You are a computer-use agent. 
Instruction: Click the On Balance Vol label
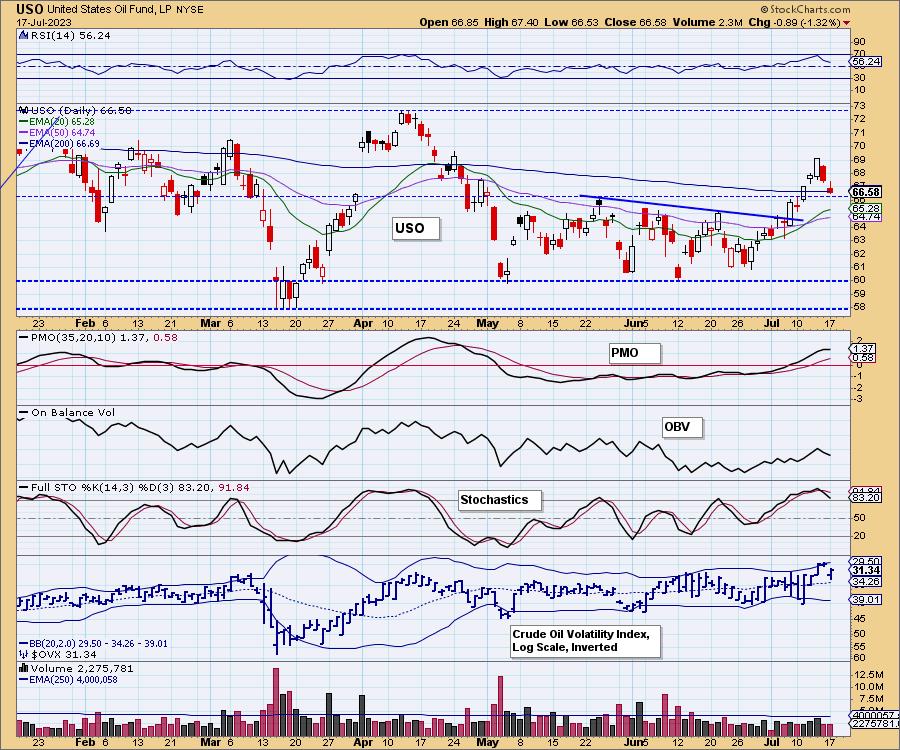[67, 413]
